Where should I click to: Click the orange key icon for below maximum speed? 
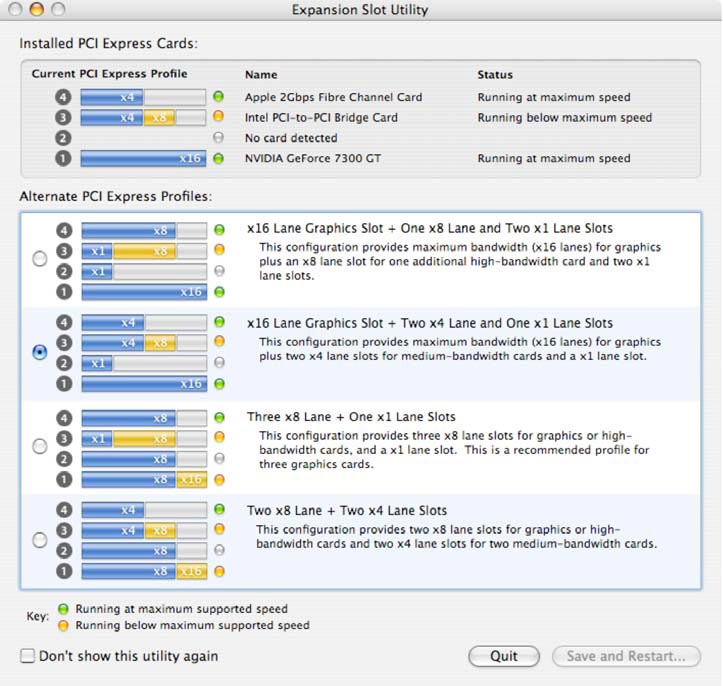pos(63,625)
